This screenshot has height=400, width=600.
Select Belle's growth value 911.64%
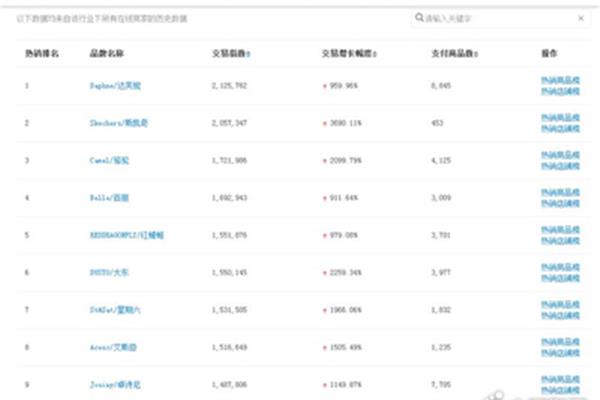344,198
